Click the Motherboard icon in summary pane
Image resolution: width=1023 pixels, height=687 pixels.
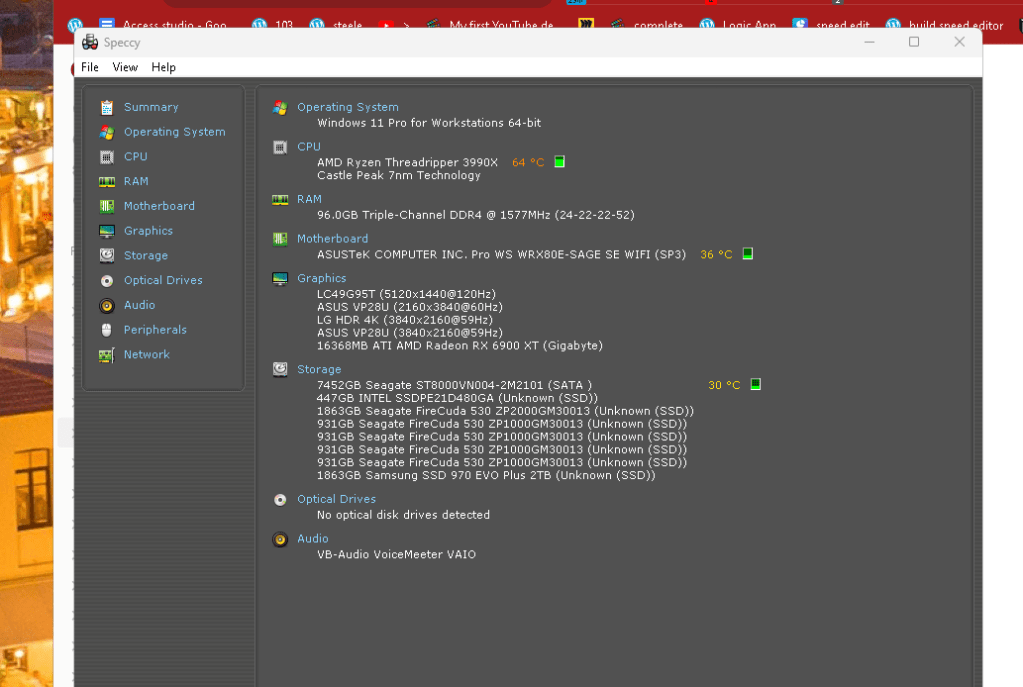[280, 239]
